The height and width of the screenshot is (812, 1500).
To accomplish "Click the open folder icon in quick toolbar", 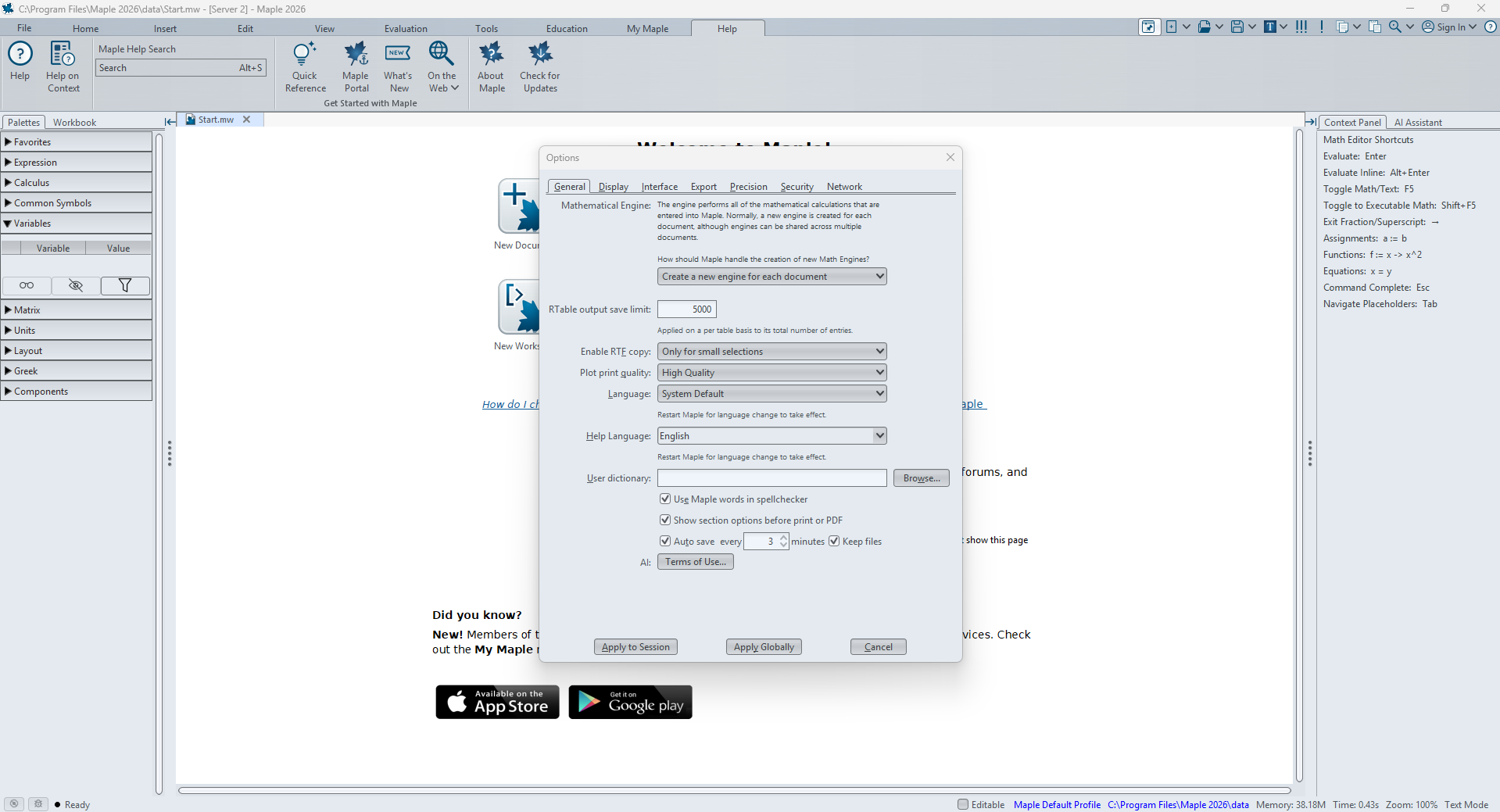I will tap(1204, 27).
